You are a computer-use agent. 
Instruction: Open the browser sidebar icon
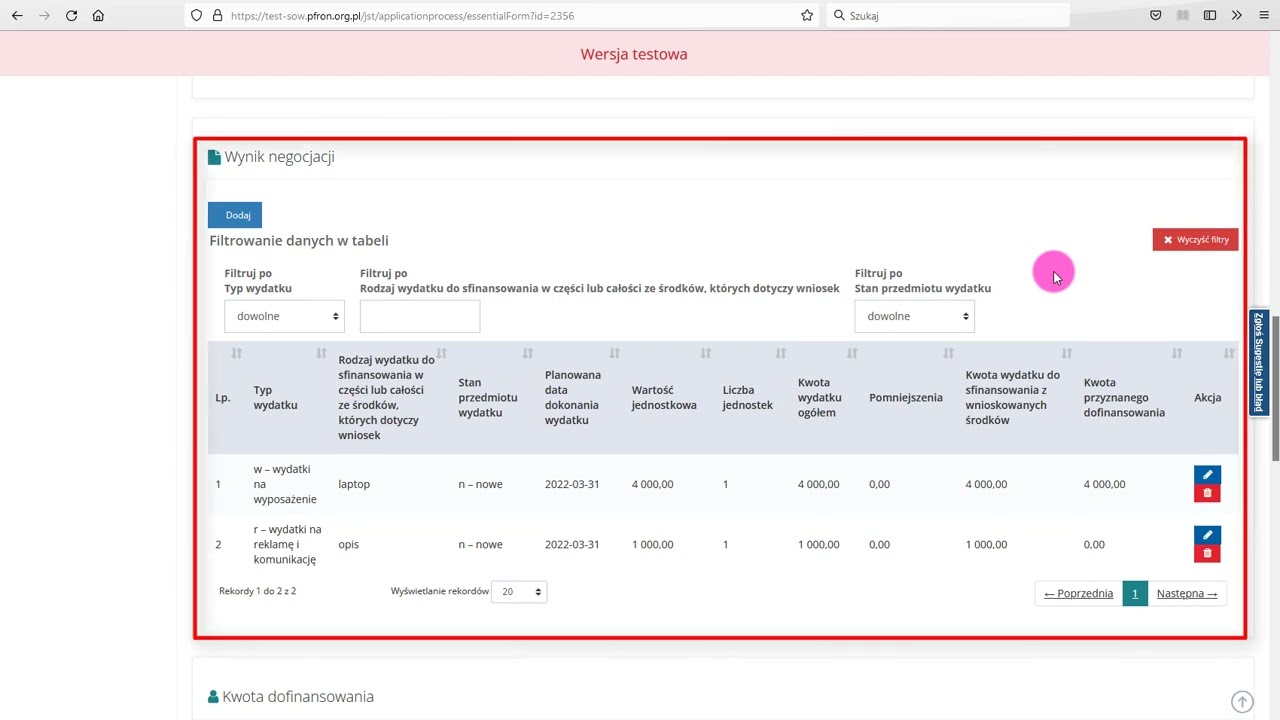pos(1210,15)
